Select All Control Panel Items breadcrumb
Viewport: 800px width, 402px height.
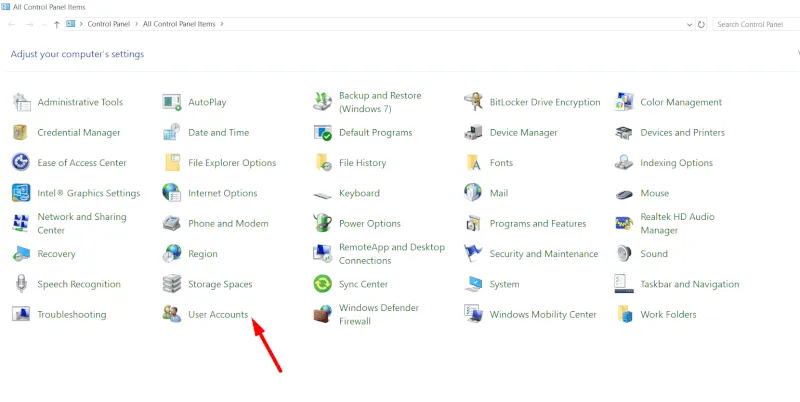pos(179,24)
